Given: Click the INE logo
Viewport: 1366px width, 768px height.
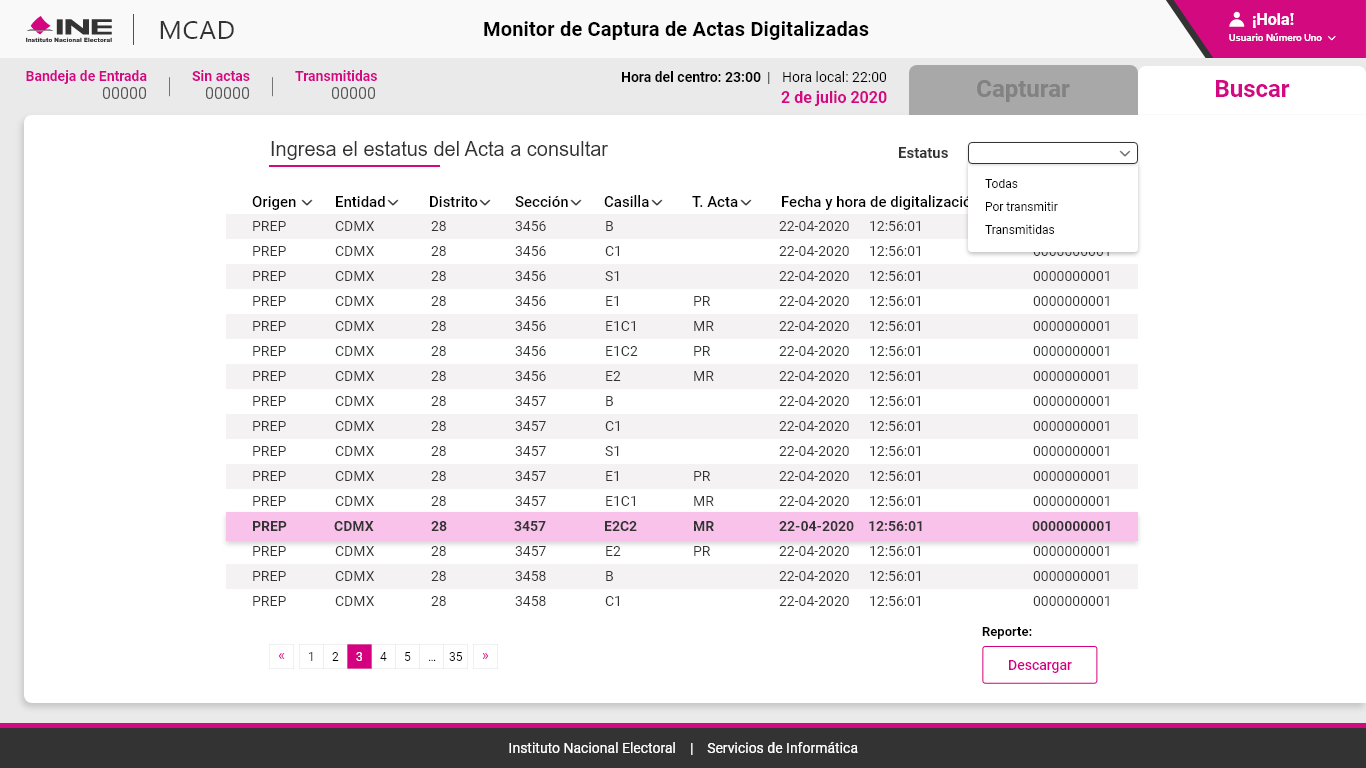Looking at the screenshot, I should [69, 30].
